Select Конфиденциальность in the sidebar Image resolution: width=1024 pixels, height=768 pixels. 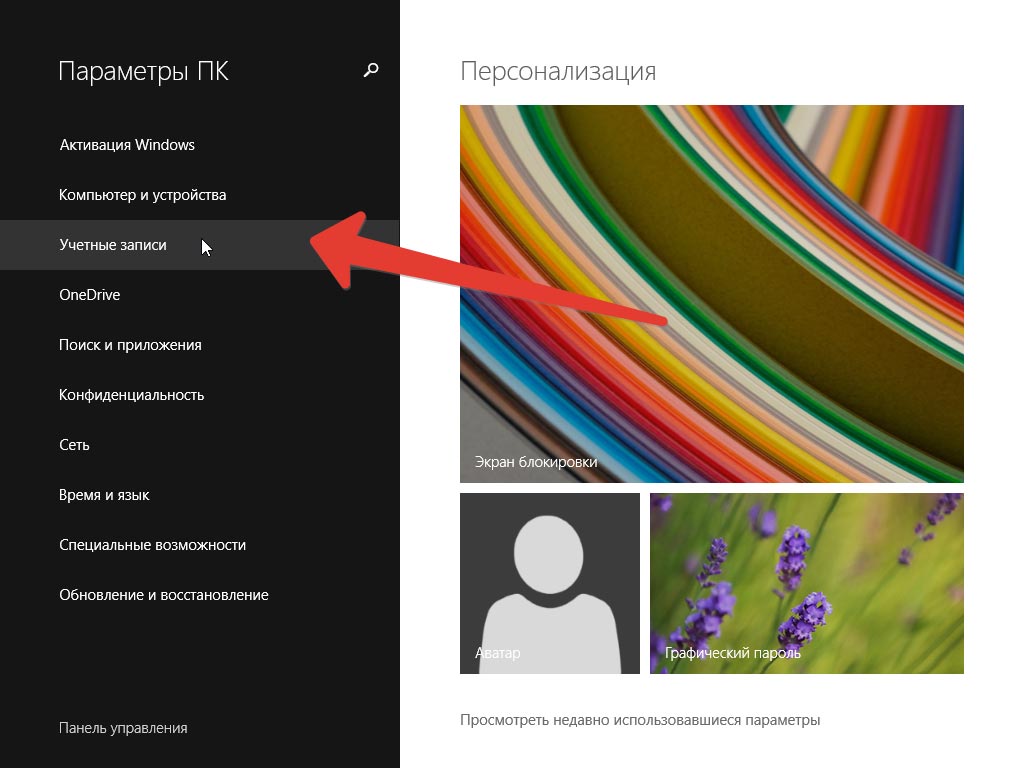(132, 395)
